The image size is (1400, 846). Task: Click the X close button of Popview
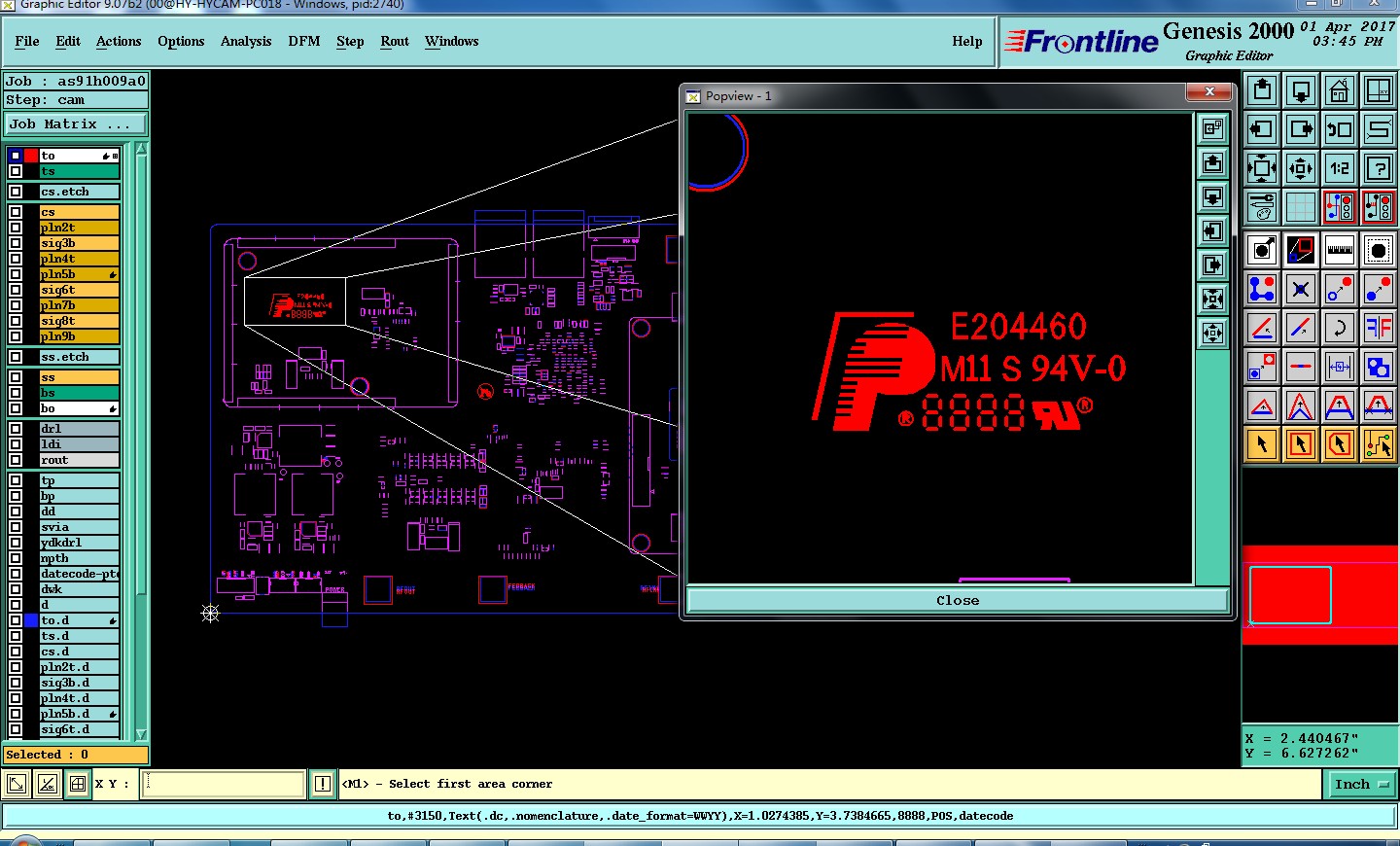1209,91
